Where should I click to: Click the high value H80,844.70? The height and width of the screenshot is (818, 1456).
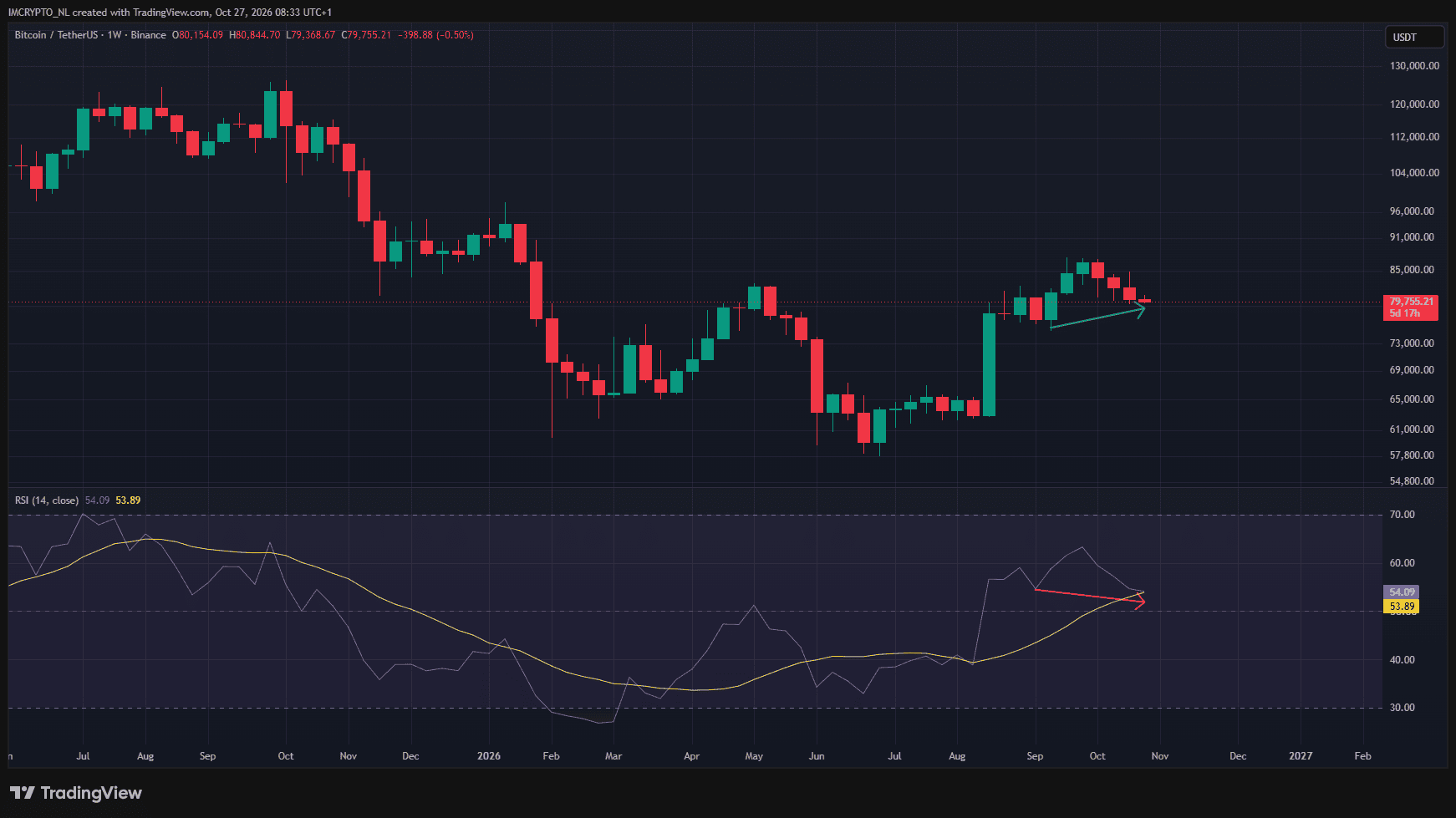point(255,35)
